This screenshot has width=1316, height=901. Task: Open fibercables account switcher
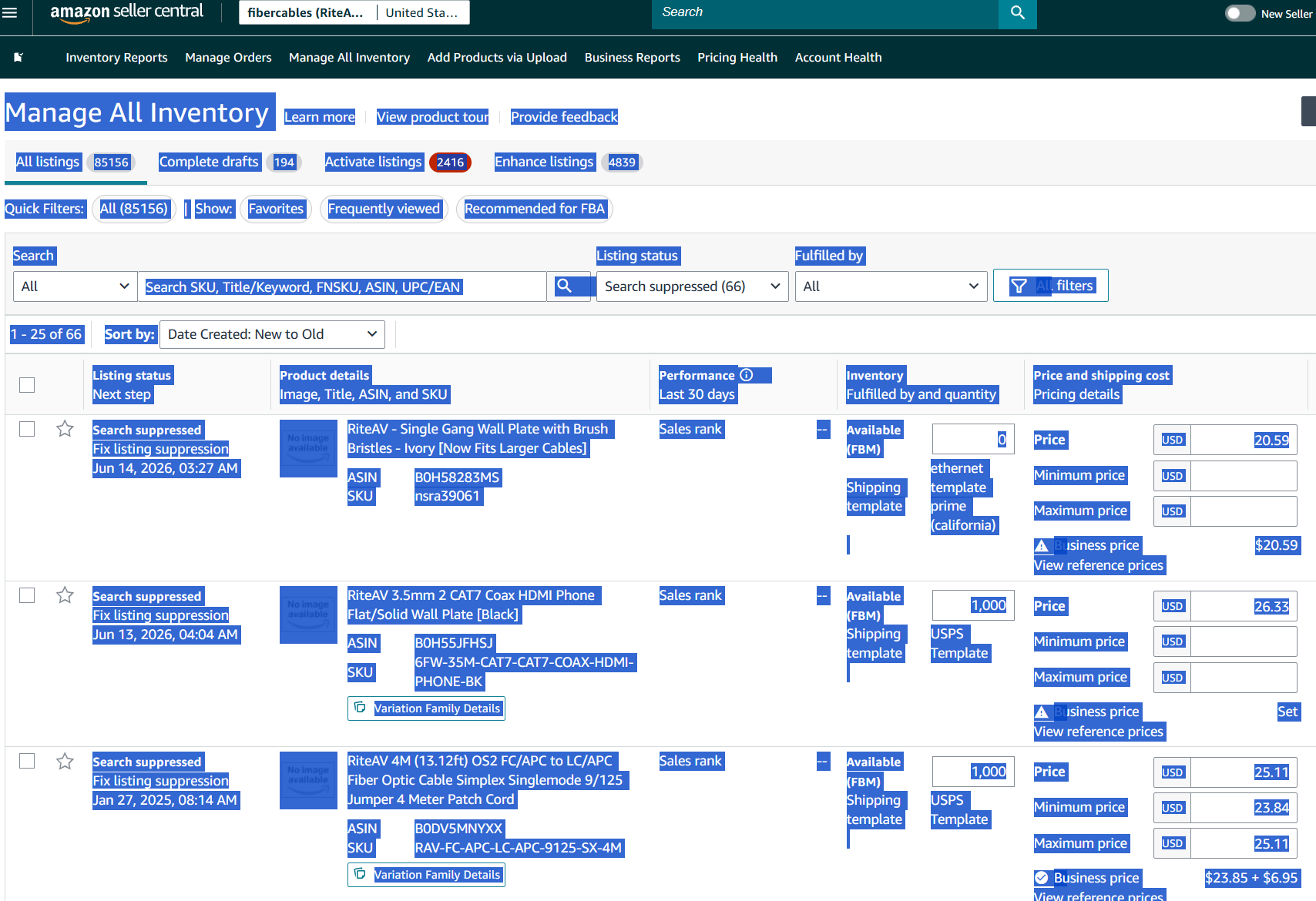coord(306,12)
